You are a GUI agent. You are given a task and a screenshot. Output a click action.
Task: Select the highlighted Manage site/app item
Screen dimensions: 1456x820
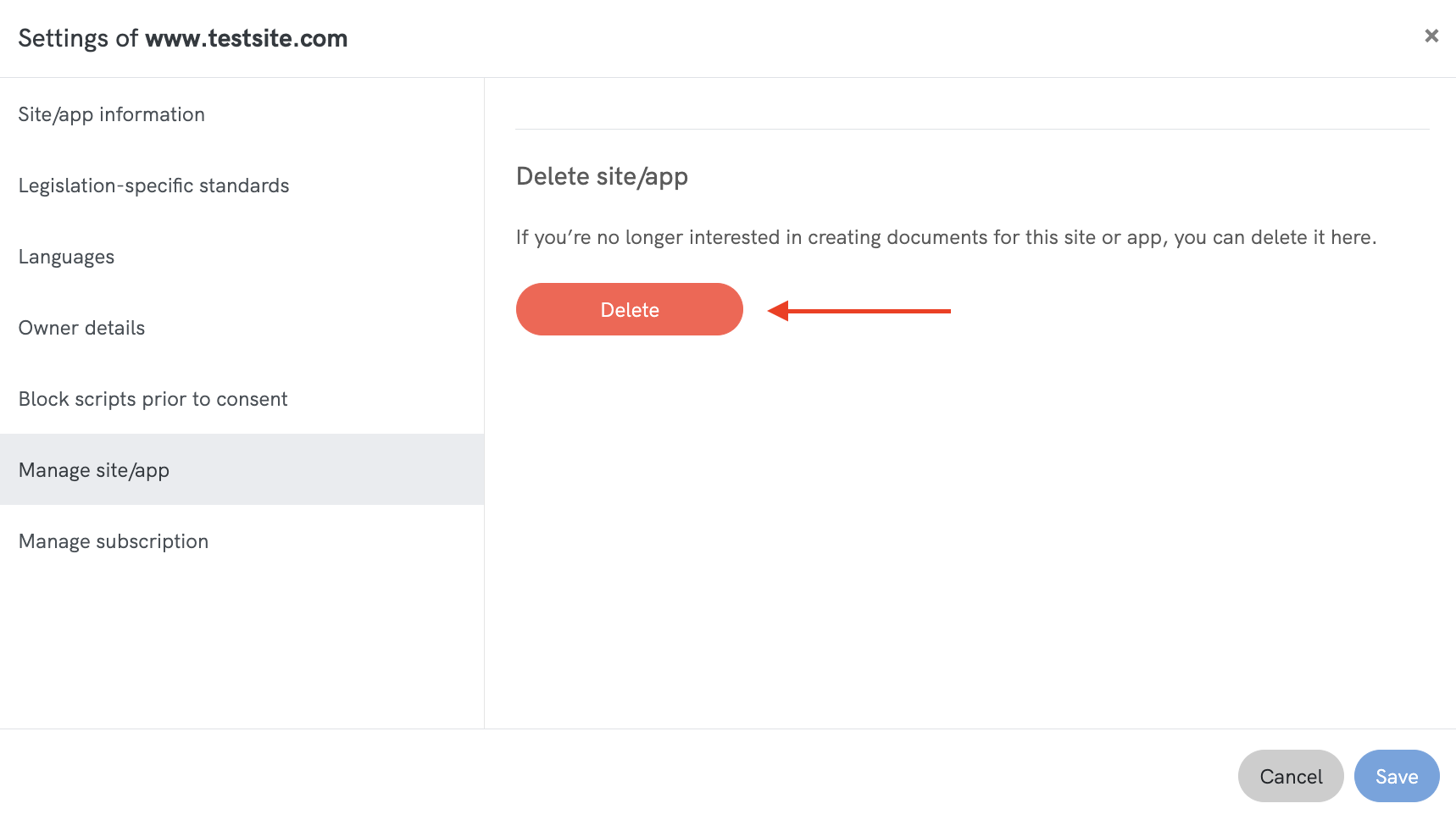[94, 470]
